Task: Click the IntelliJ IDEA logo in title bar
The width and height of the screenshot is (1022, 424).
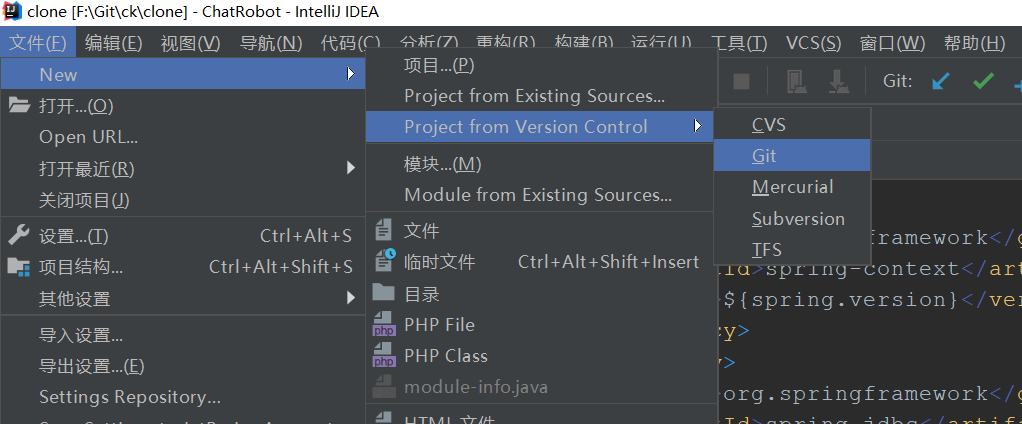Action: pos(12,12)
